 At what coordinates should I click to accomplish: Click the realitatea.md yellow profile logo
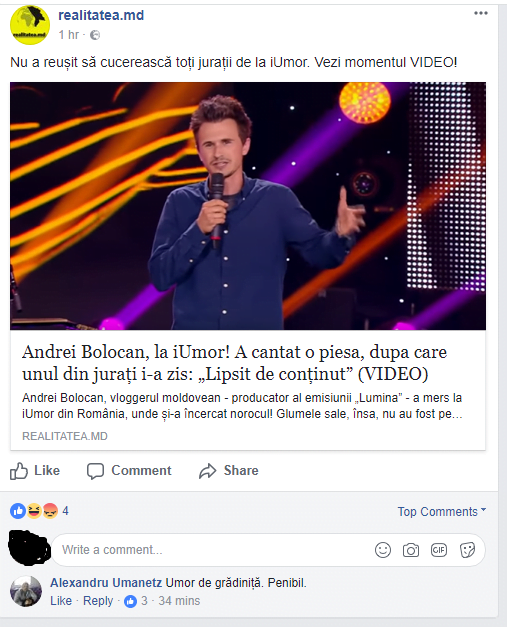click(30, 25)
